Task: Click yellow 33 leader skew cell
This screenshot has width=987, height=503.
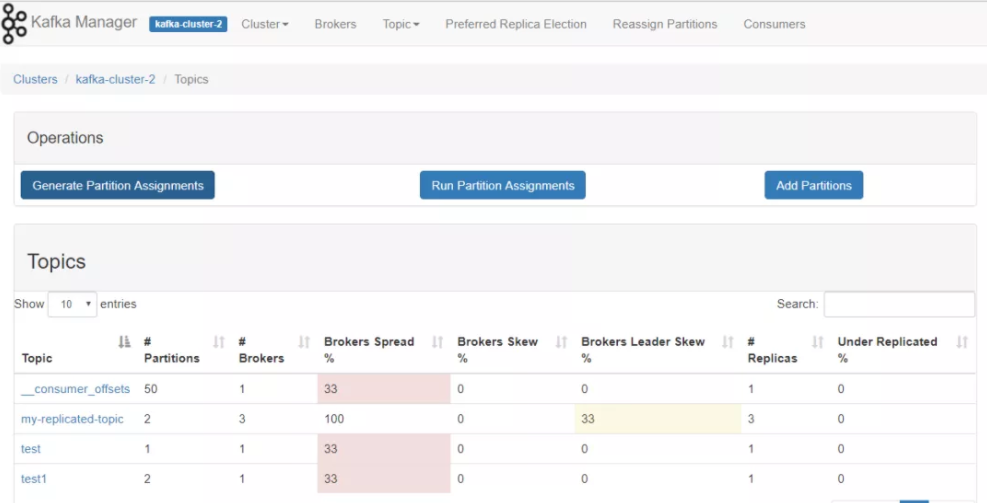Action: (658, 419)
